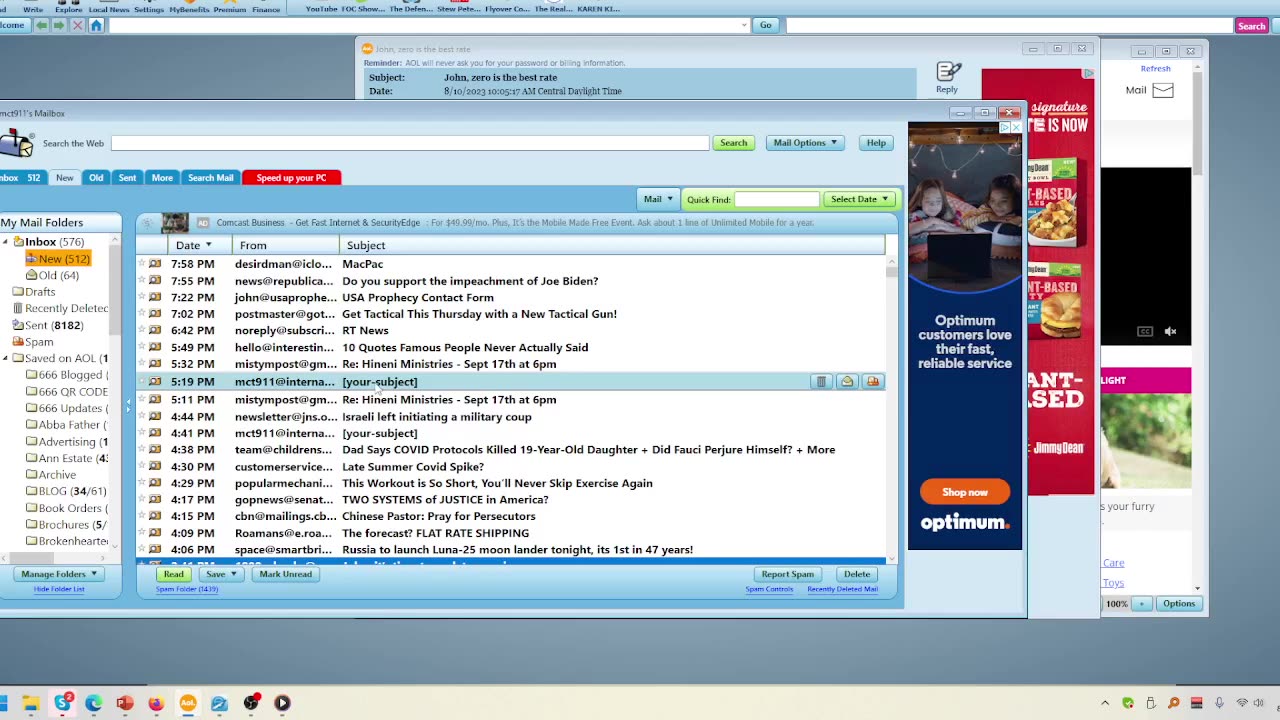Screen dimensions: 1280x720
Task: Click the green Read button
Action: (173, 574)
